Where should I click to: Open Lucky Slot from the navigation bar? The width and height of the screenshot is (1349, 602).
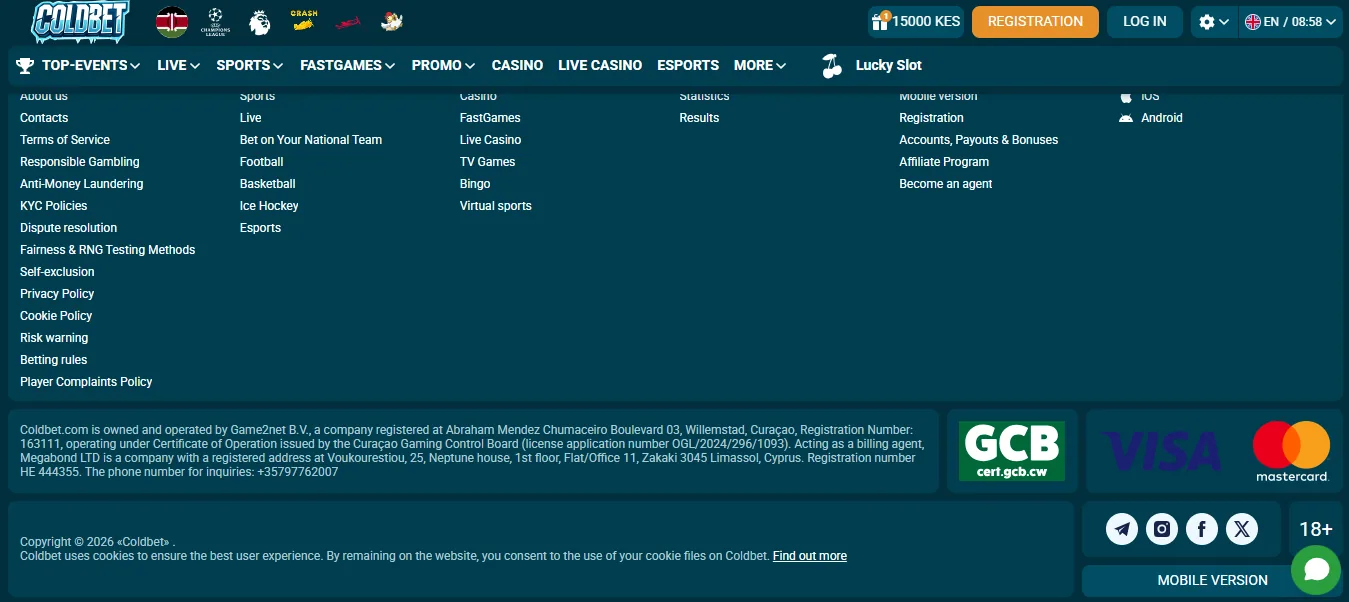pos(889,65)
